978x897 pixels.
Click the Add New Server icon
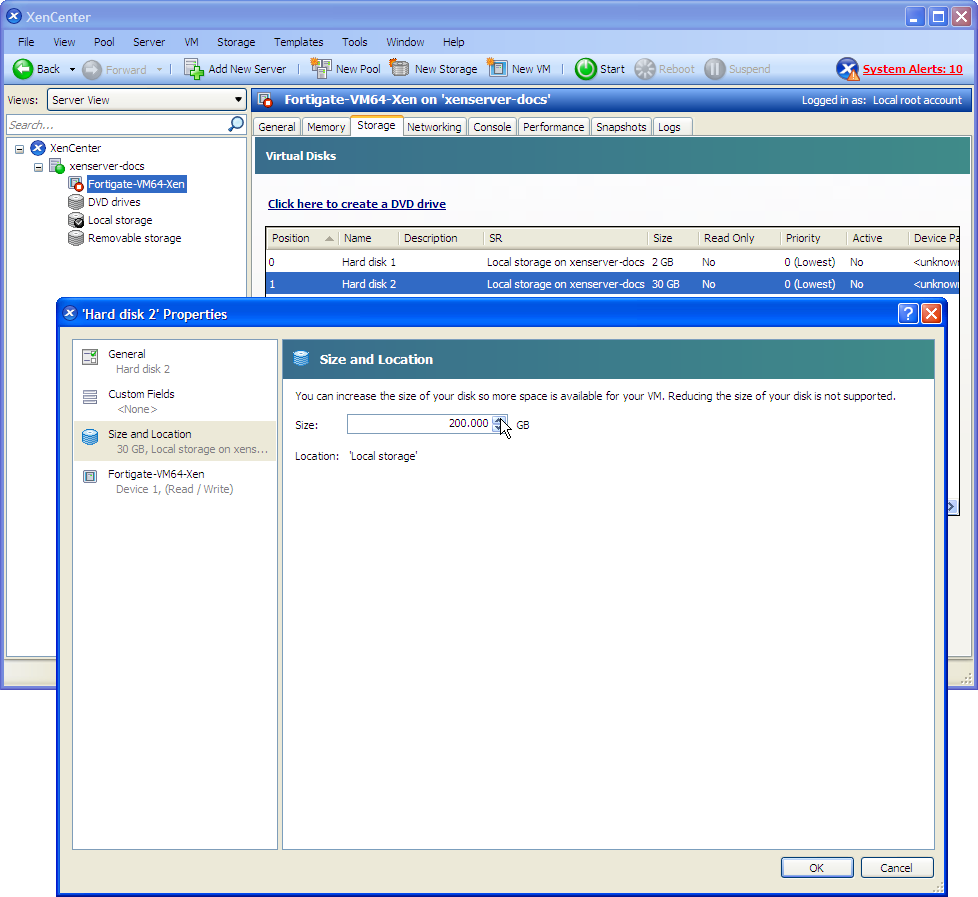(x=193, y=69)
